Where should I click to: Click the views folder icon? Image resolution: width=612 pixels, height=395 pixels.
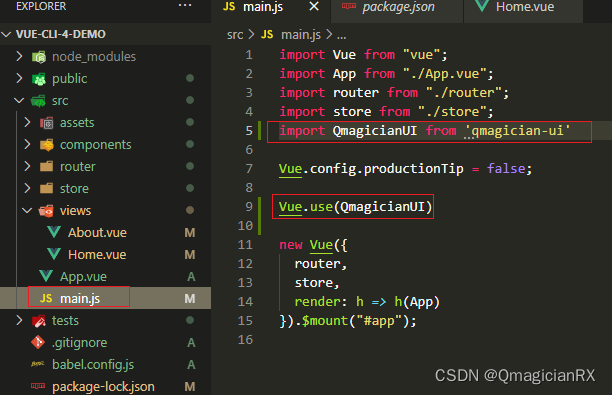[46, 211]
